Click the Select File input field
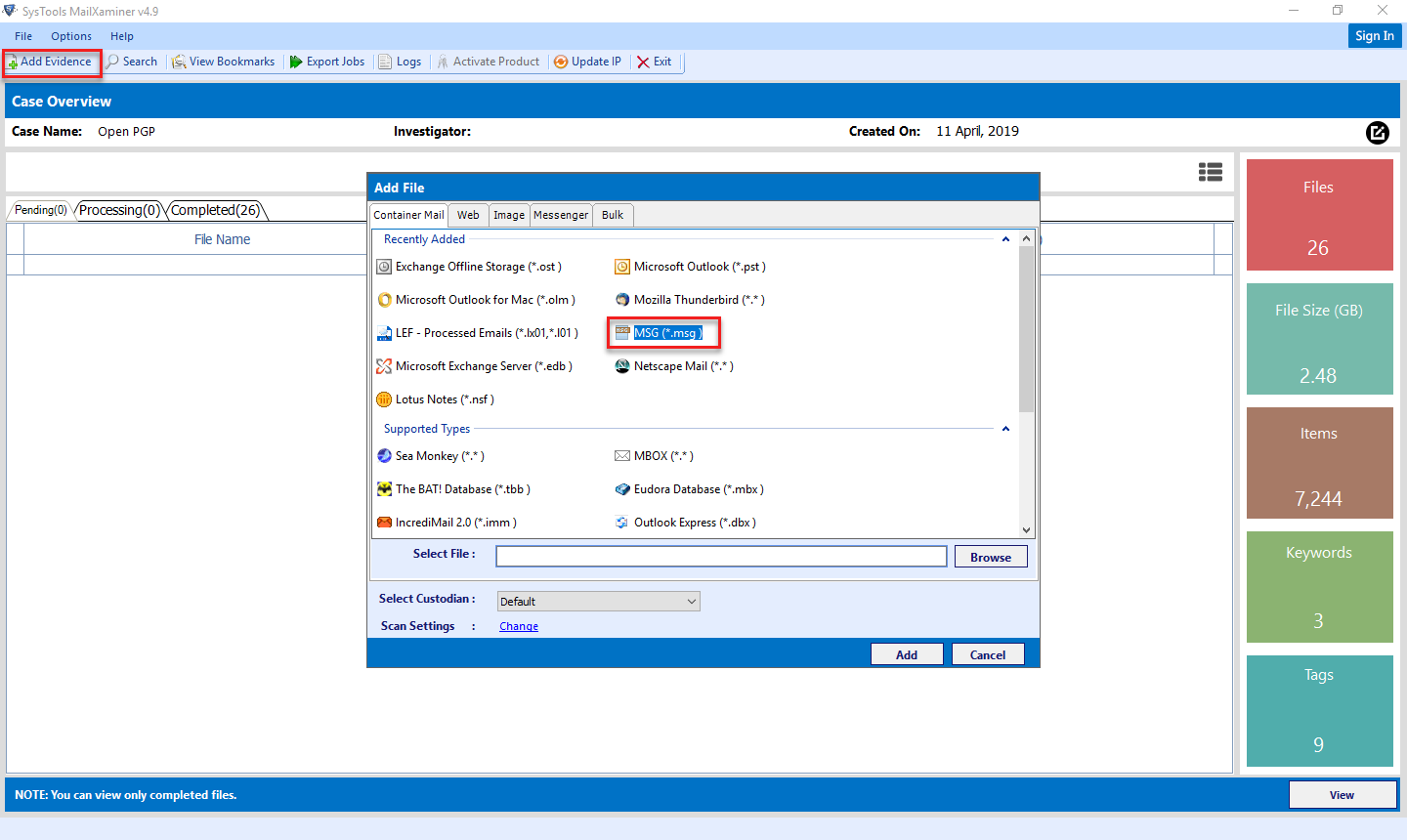1407x840 pixels. point(721,556)
